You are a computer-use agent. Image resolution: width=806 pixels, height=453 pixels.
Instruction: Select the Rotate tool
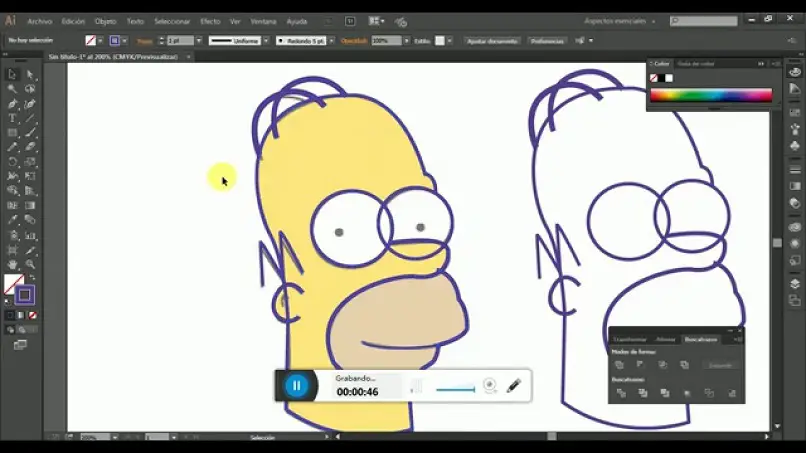pos(12,162)
